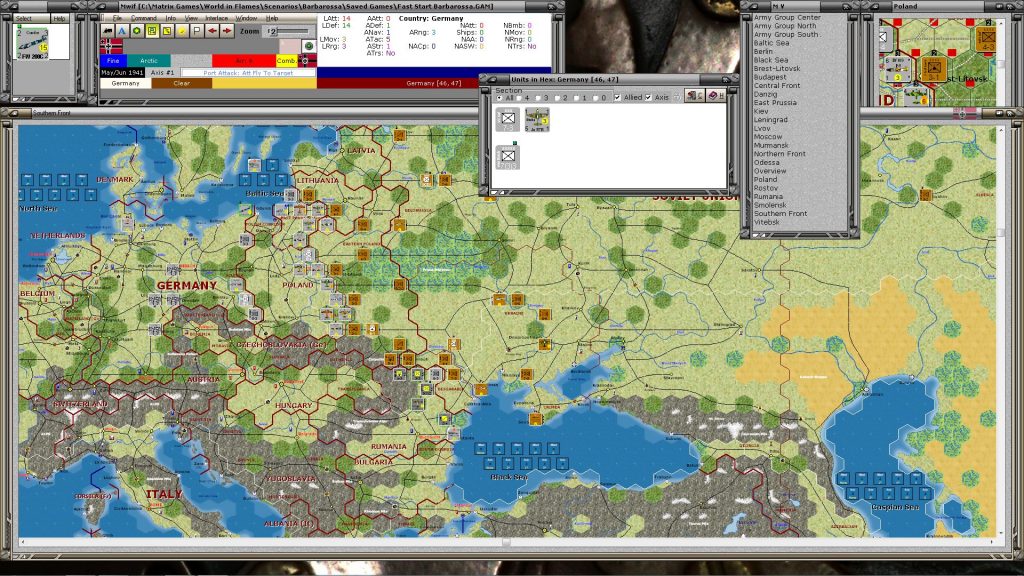Click the left red arrow toolbar button
The height and width of the screenshot is (576, 1024).
click(x=212, y=31)
